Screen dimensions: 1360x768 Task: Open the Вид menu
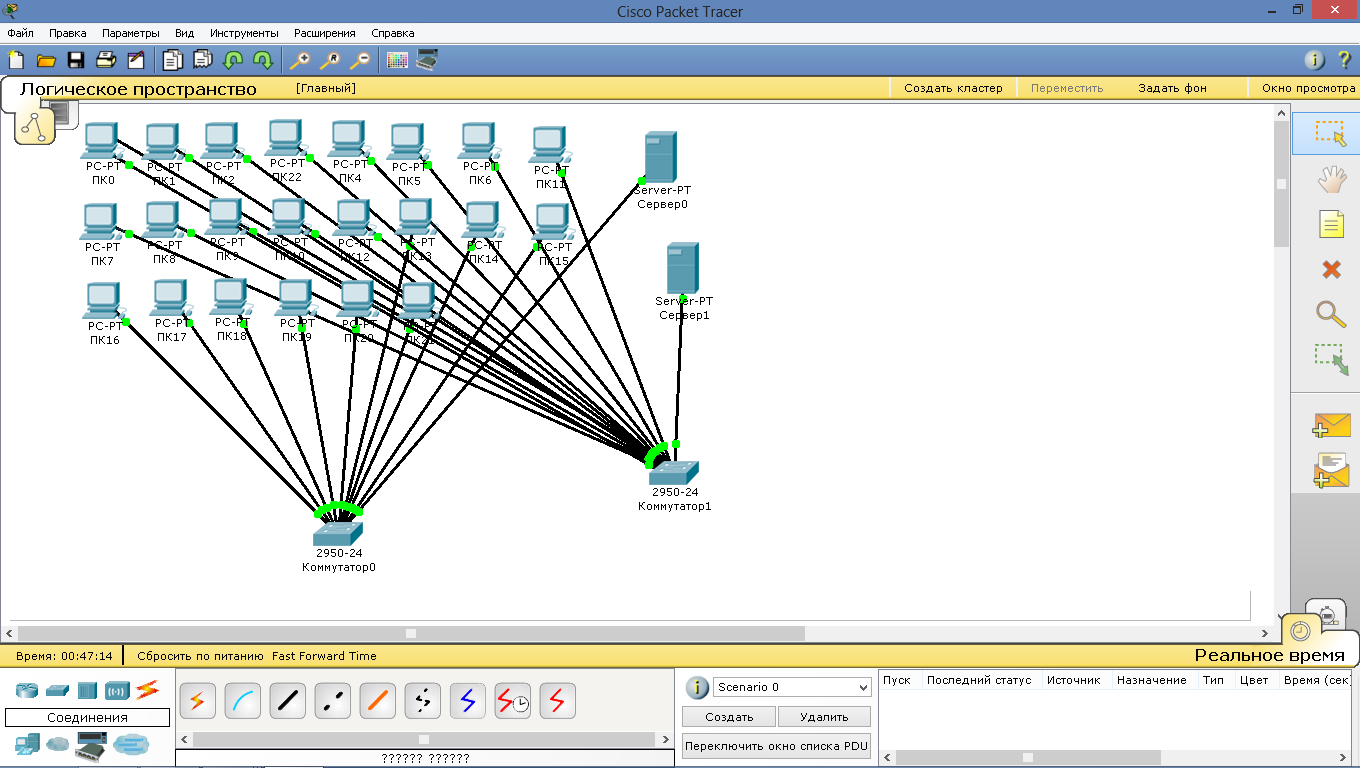click(x=184, y=33)
